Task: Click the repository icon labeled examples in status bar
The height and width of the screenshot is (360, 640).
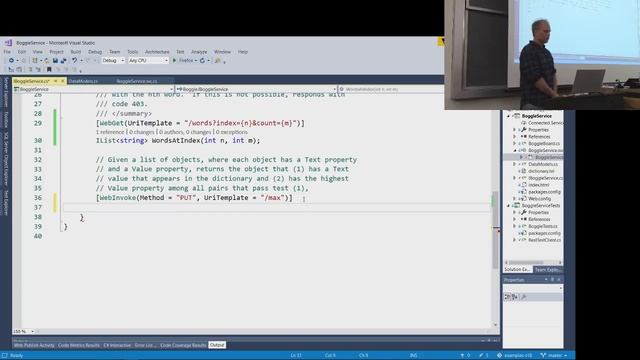Action: [x=499, y=356]
